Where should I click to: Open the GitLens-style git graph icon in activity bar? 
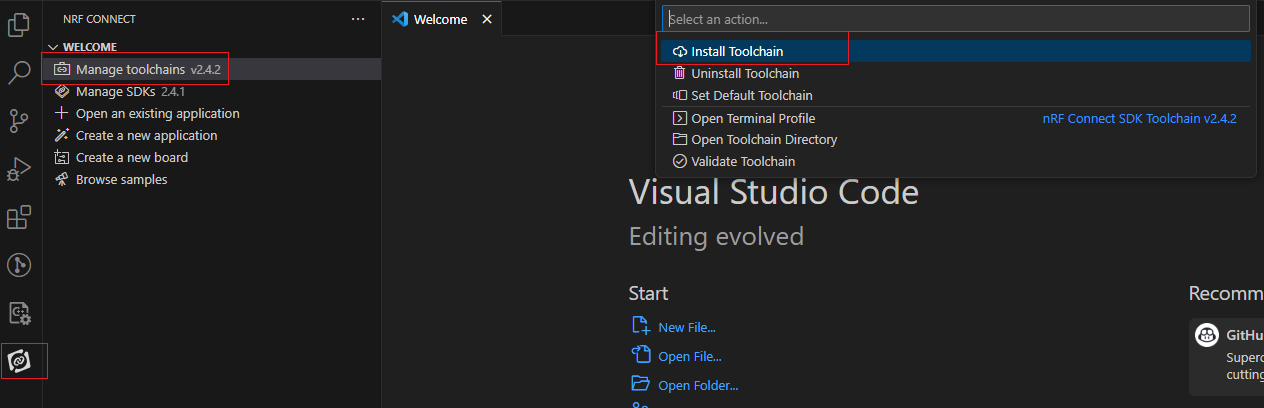pos(19,265)
